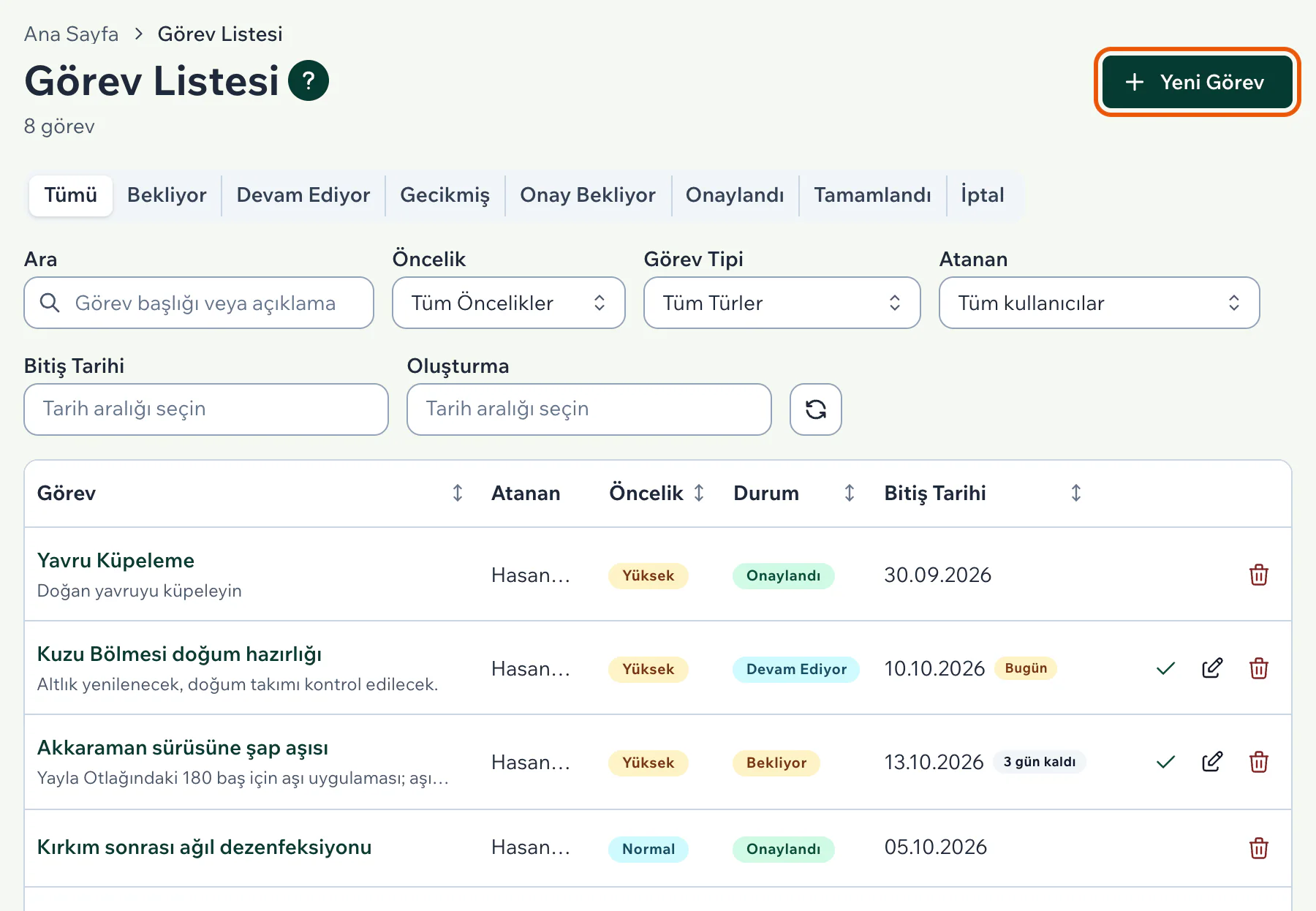Screen dimensions: 1316x911
Task: Open the Oluşturma date range picker
Action: (x=589, y=409)
